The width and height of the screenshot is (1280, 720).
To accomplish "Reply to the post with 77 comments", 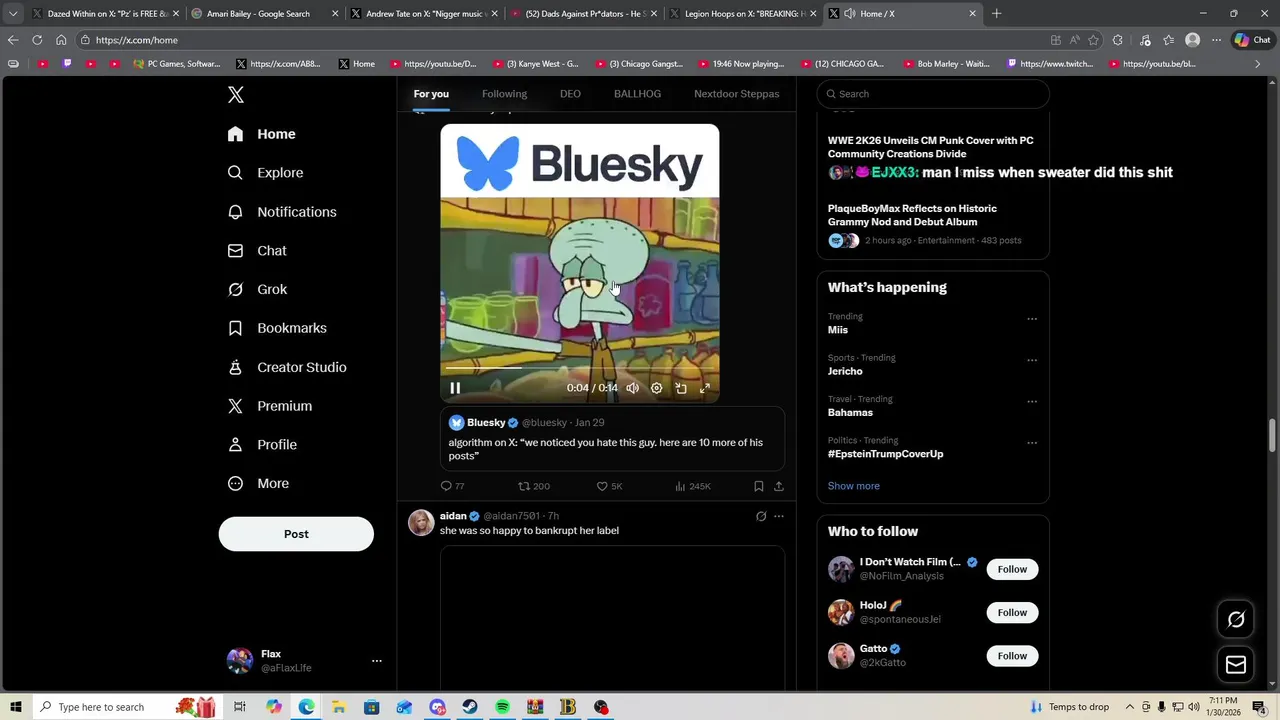I will click(x=453, y=486).
